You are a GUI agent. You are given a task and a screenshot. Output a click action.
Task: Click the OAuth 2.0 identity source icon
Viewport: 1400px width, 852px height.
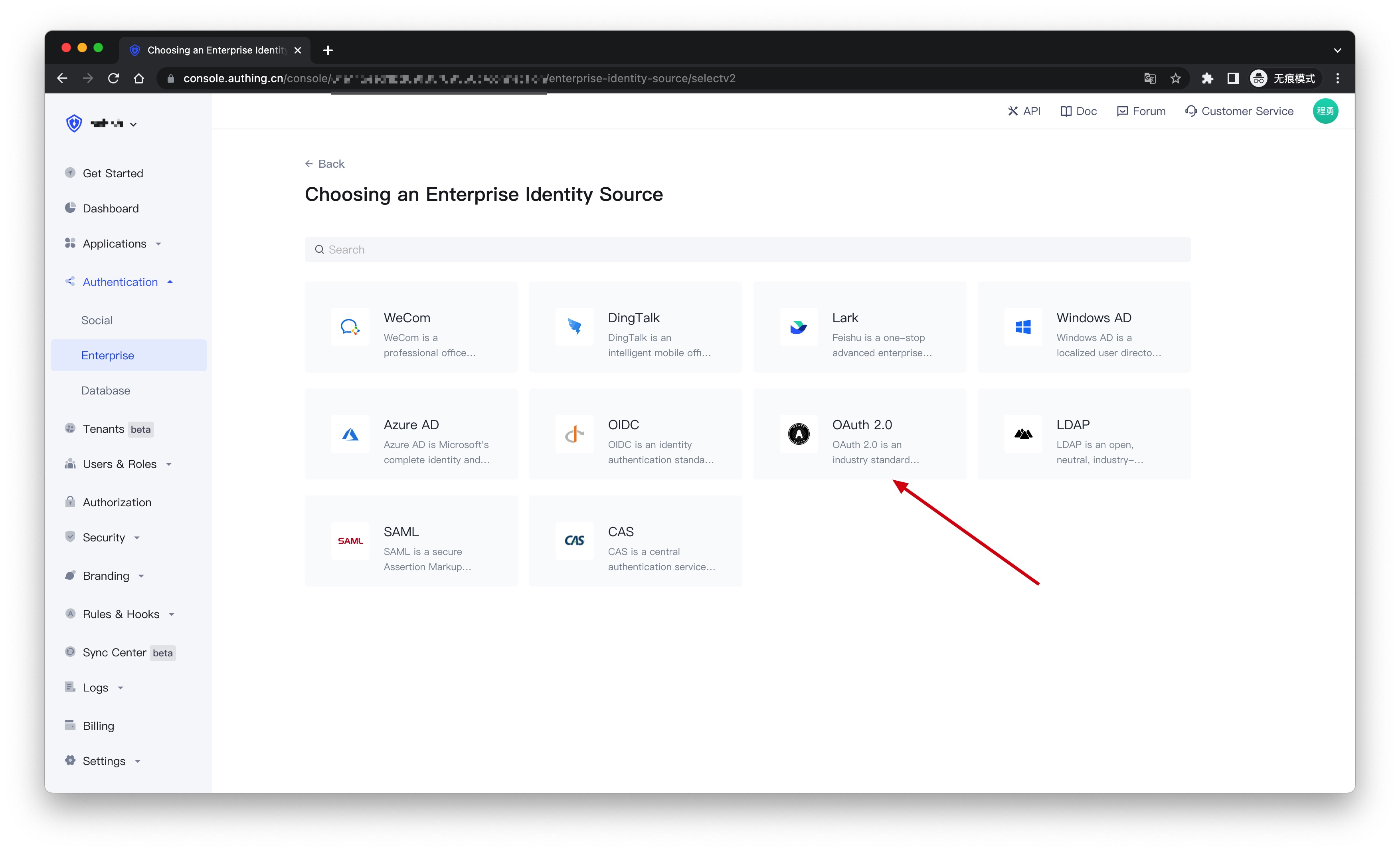[x=798, y=434]
